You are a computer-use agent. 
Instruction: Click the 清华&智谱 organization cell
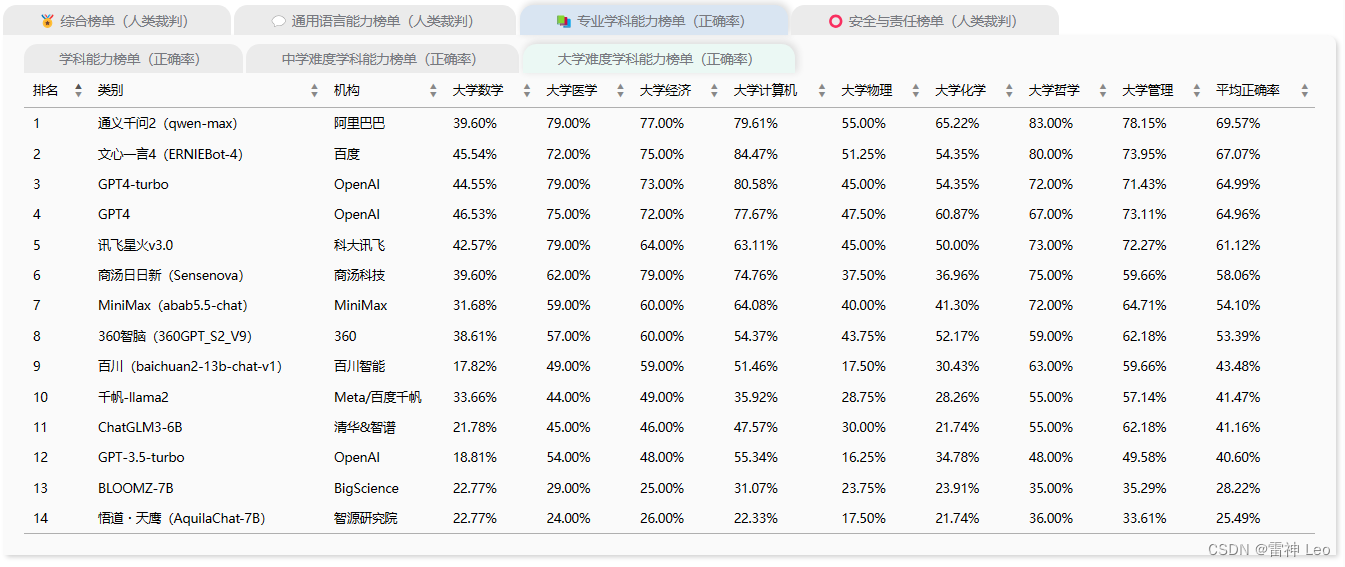pos(364,427)
